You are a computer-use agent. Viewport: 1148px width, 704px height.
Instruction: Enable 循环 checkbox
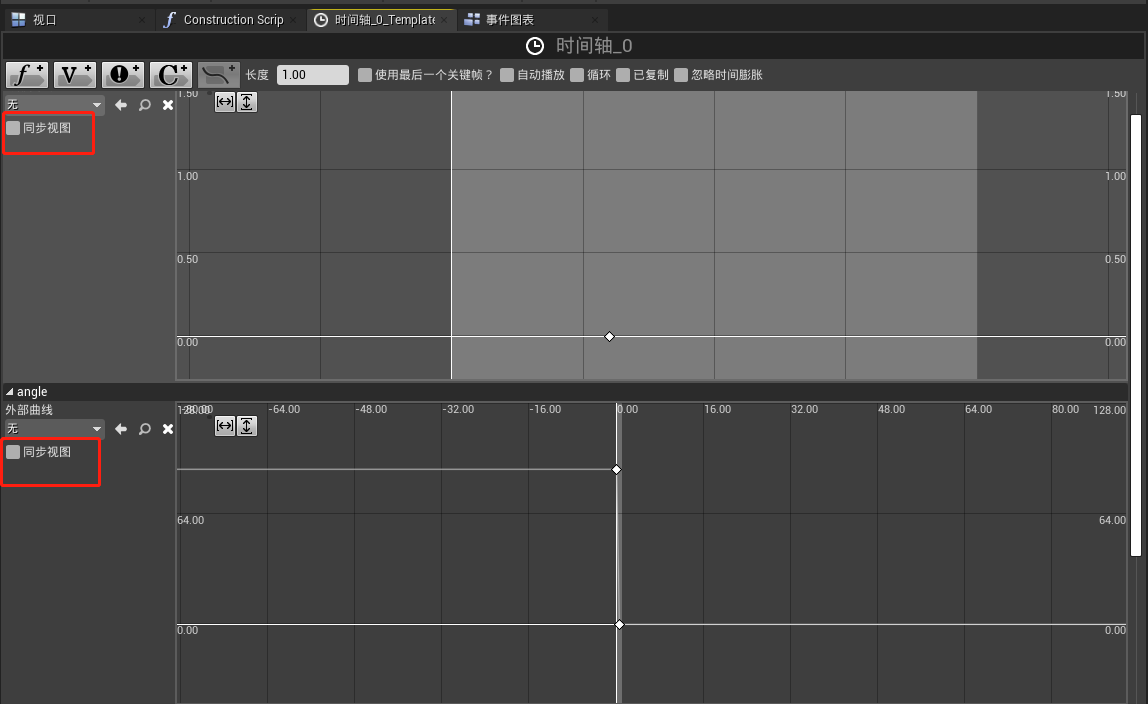tap(577, 75)
